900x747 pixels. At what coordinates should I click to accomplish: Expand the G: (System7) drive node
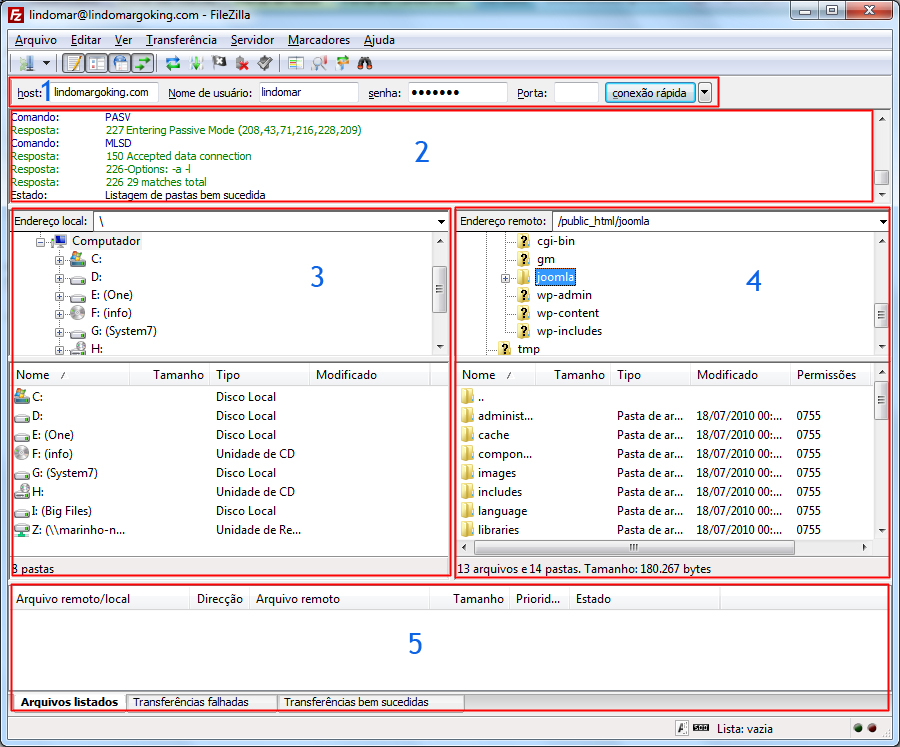[59, 332]
